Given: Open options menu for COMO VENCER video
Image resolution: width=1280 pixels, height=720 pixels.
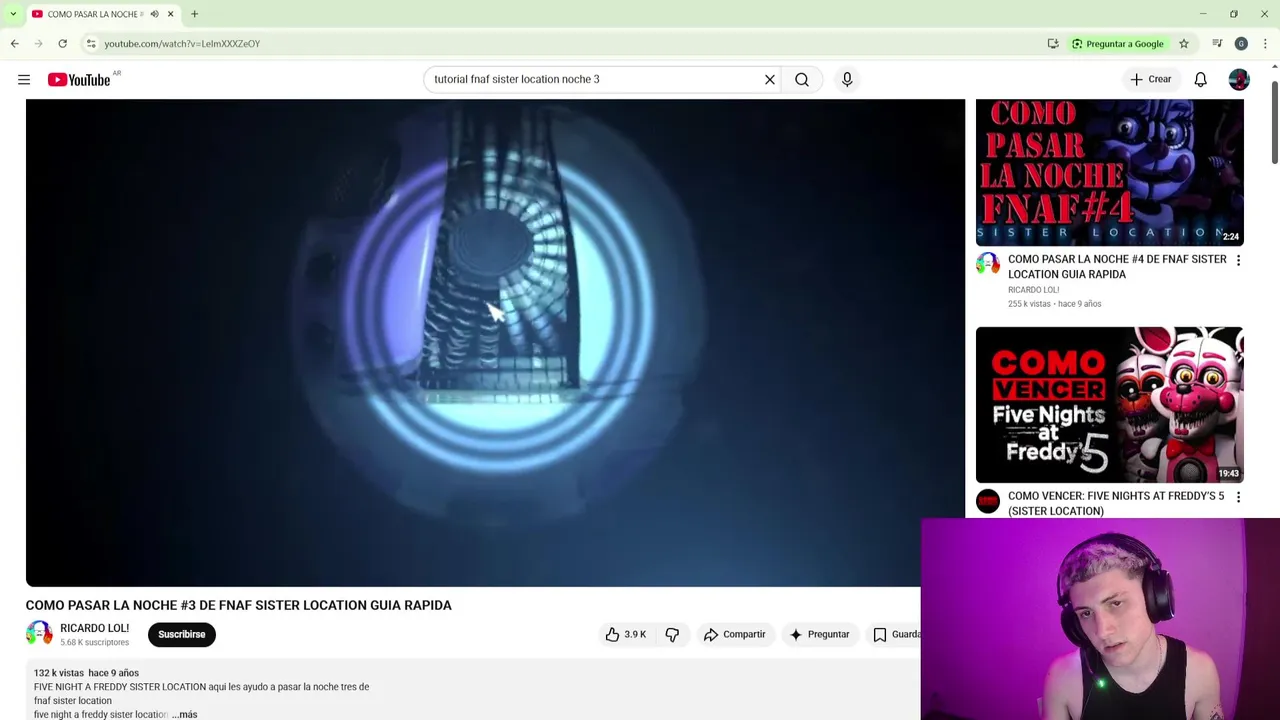Looking at the screenshot, I should coord(1238,497).
